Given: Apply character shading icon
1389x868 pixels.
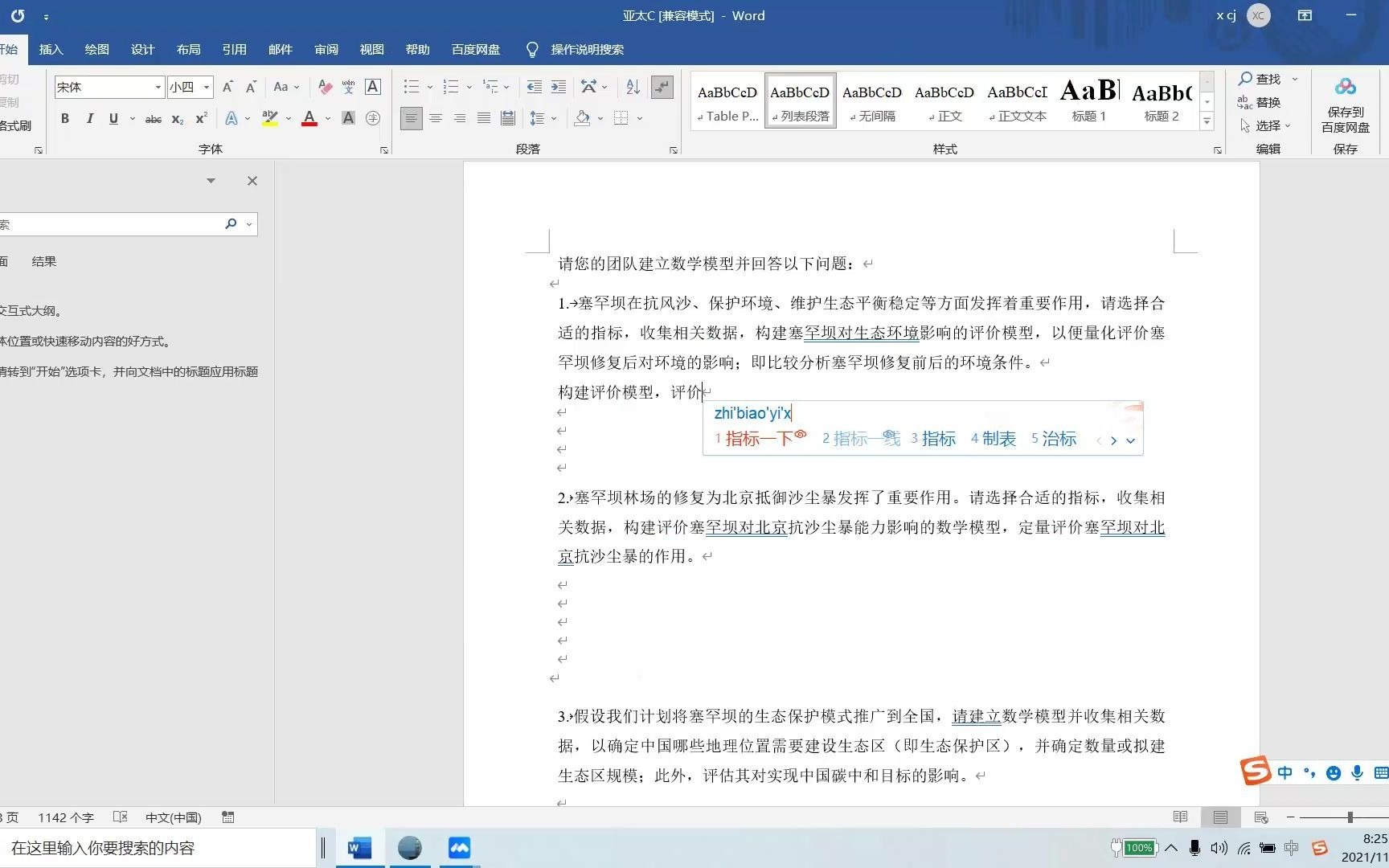Looking at the screenshot, I should click(x=348, y=118).
